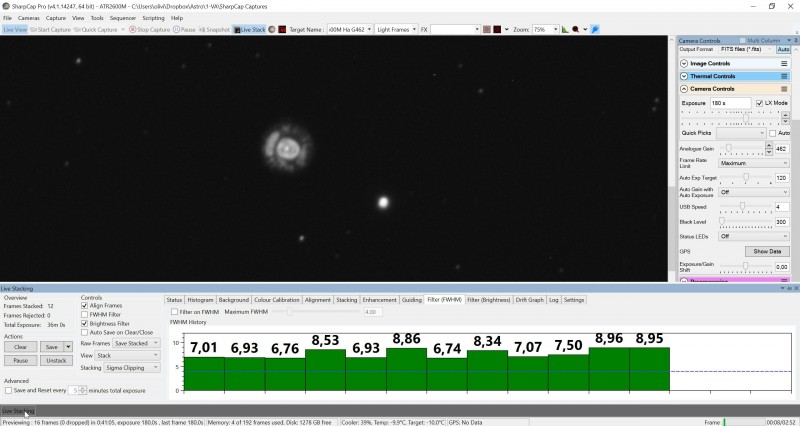The height and width of the screenshot is (426, 800).
Task: Switch to the Colour Calibration tab
Action: [x=277, y=300]
